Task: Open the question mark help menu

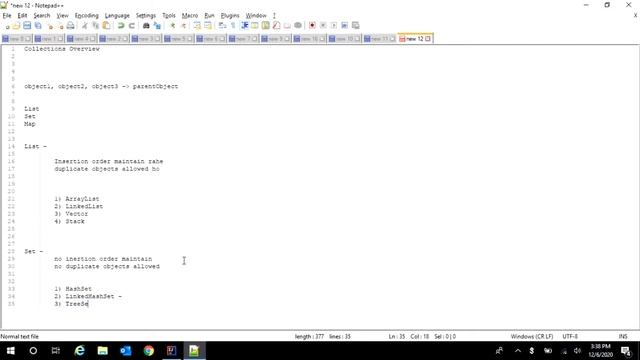Action: (x=274, y=16)
